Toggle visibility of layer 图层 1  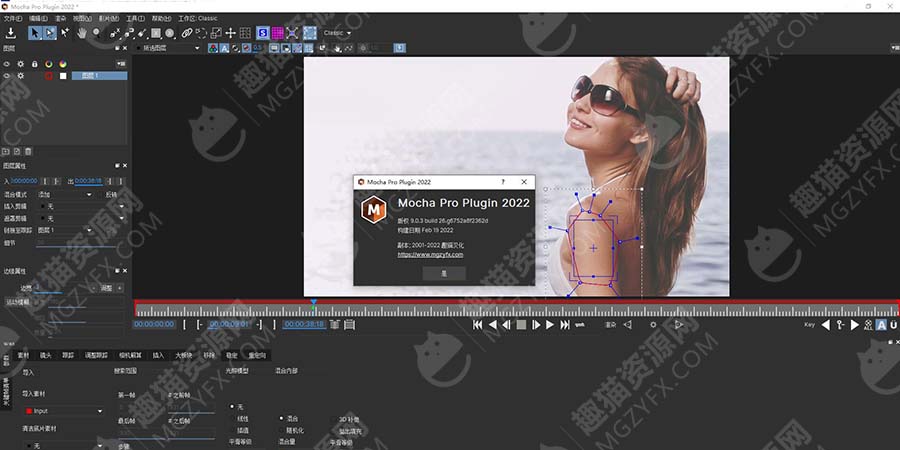click(7, 76)
